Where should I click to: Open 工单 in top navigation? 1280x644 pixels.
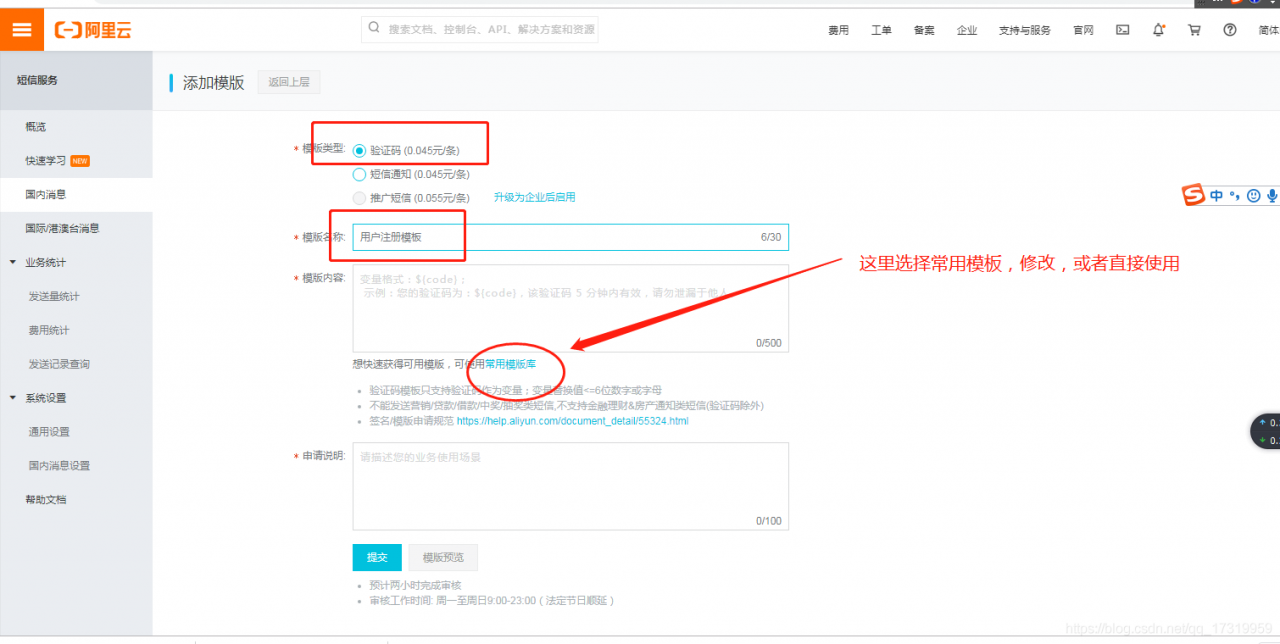pos(881,30)
